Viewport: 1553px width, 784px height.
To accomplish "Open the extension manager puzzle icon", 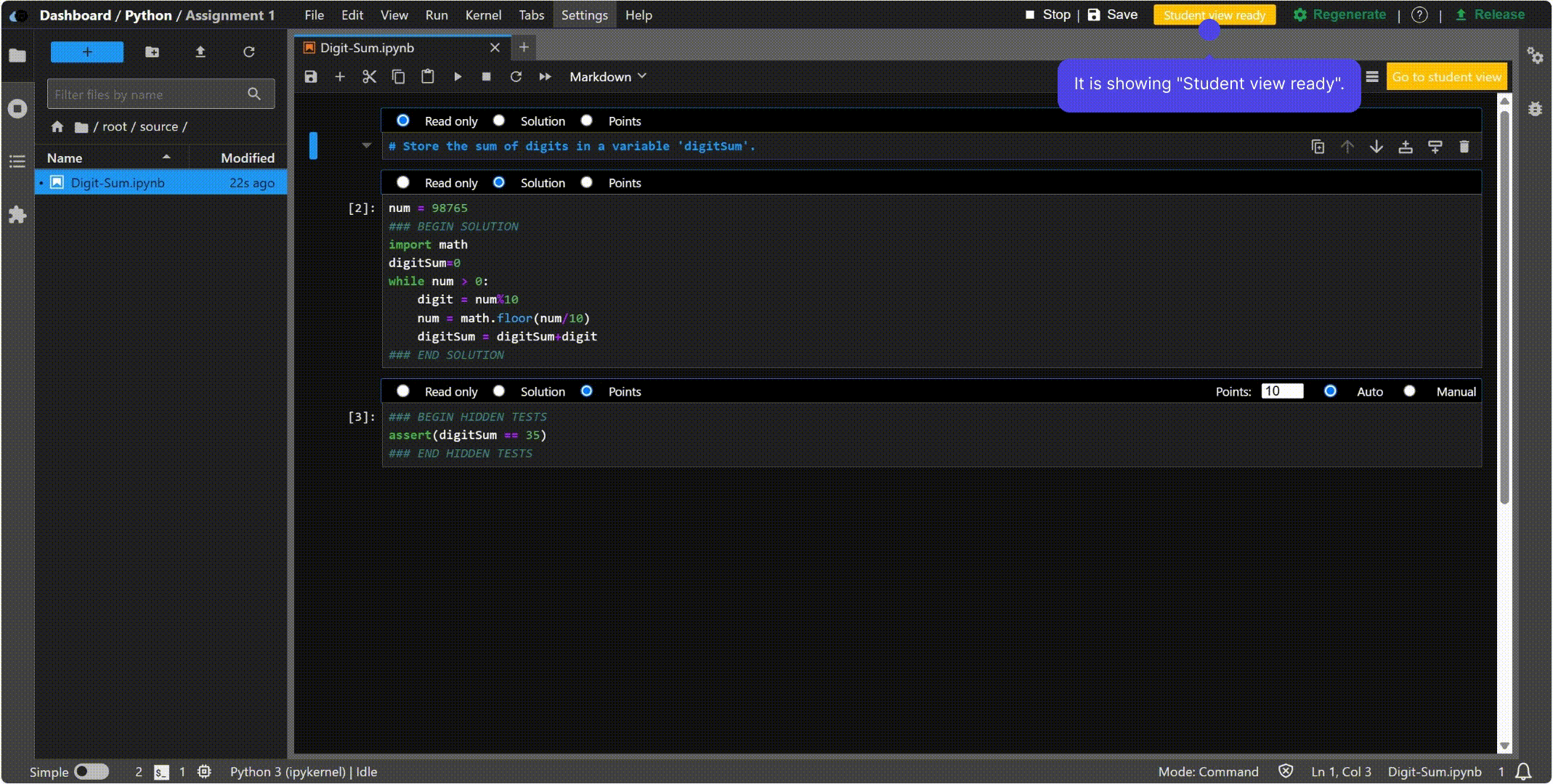I will (x=17, y=215).
